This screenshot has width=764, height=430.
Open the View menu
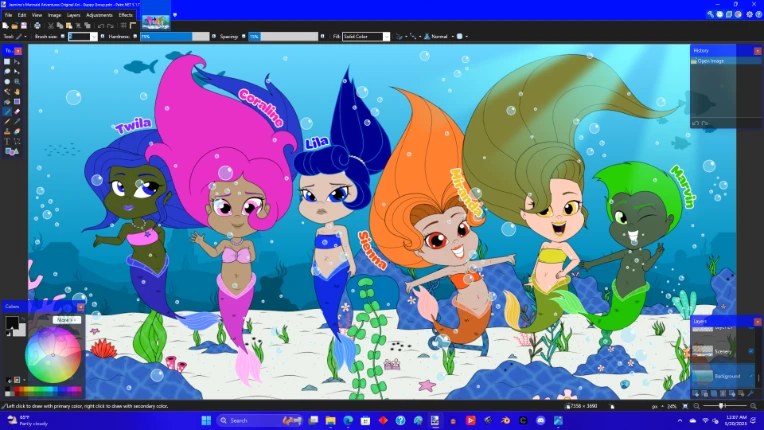[37, 15]
